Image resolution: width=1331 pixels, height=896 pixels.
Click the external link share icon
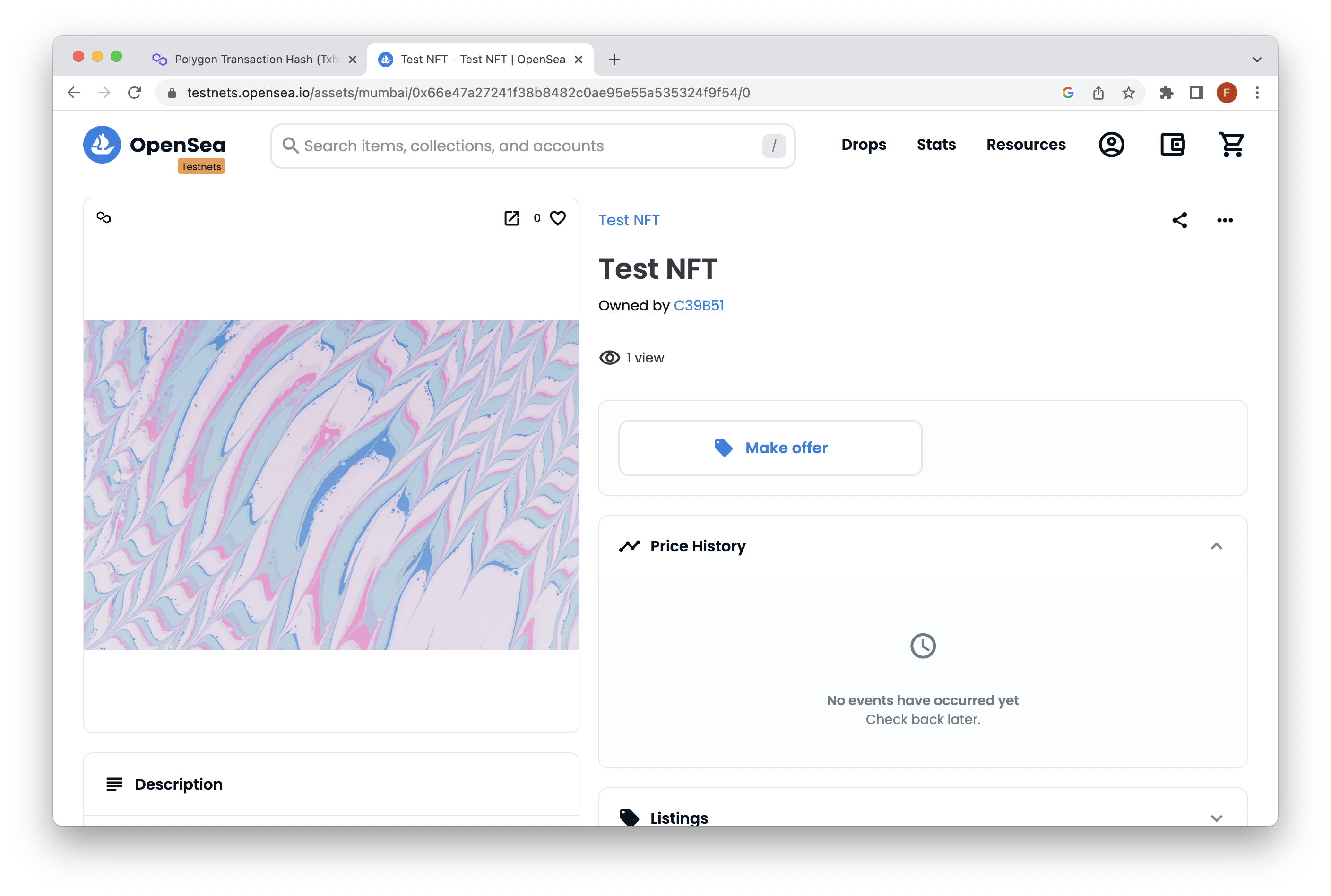point(511,218)
